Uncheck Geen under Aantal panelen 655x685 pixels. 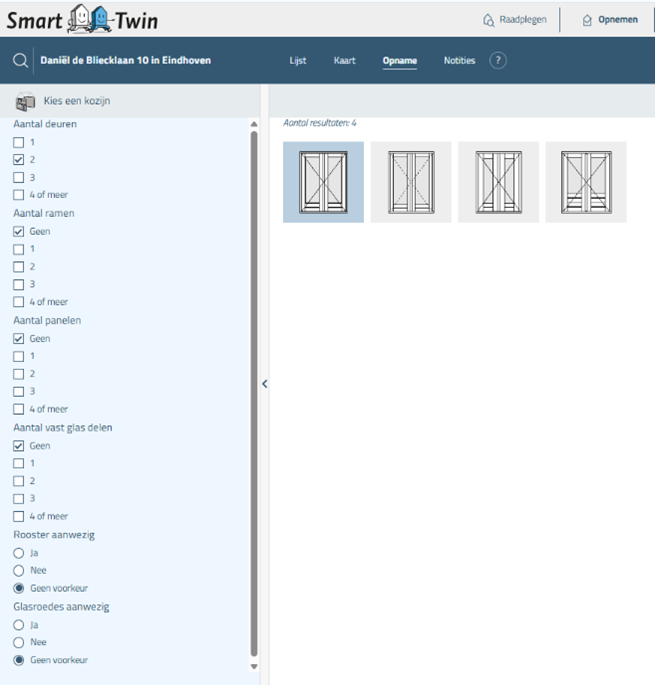pos(18,339)
